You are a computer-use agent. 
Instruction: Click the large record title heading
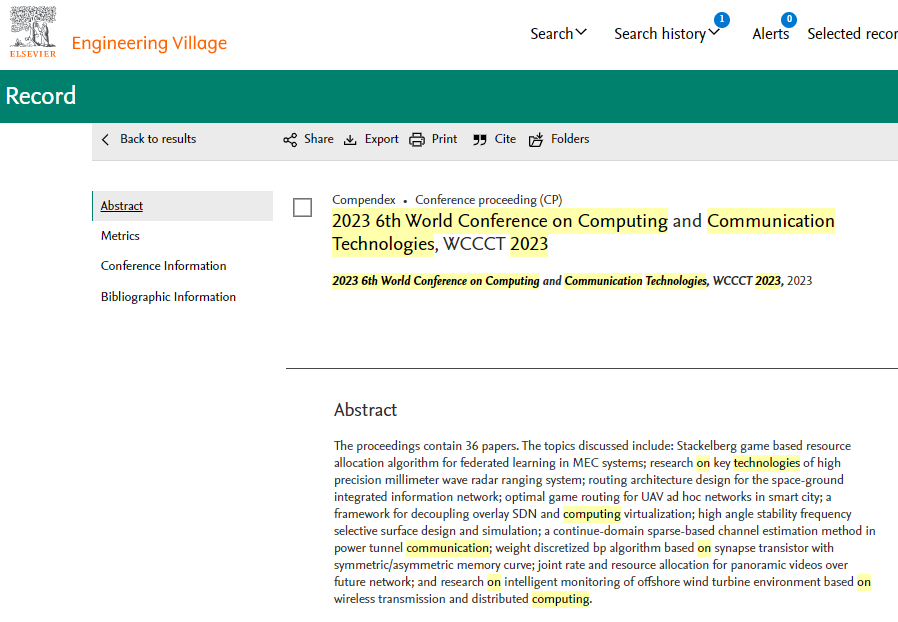click(x=584, y=232)
